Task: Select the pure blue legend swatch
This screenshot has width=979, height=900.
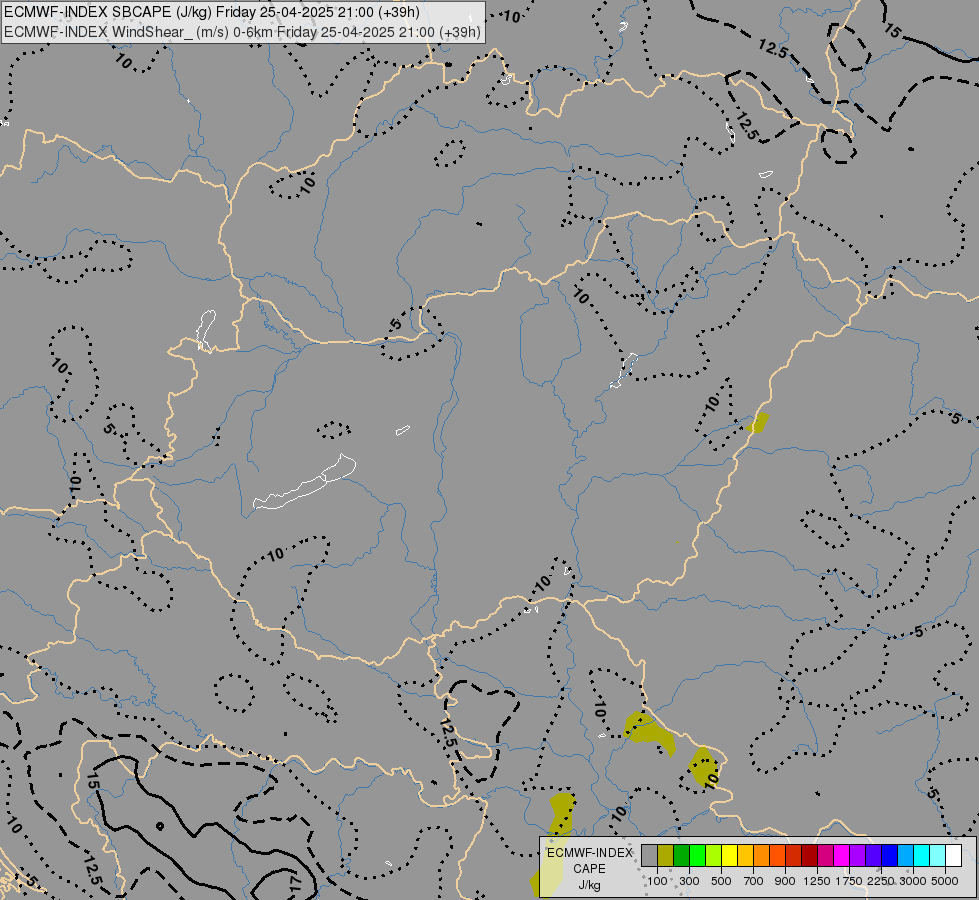Action: coord(890,855)
